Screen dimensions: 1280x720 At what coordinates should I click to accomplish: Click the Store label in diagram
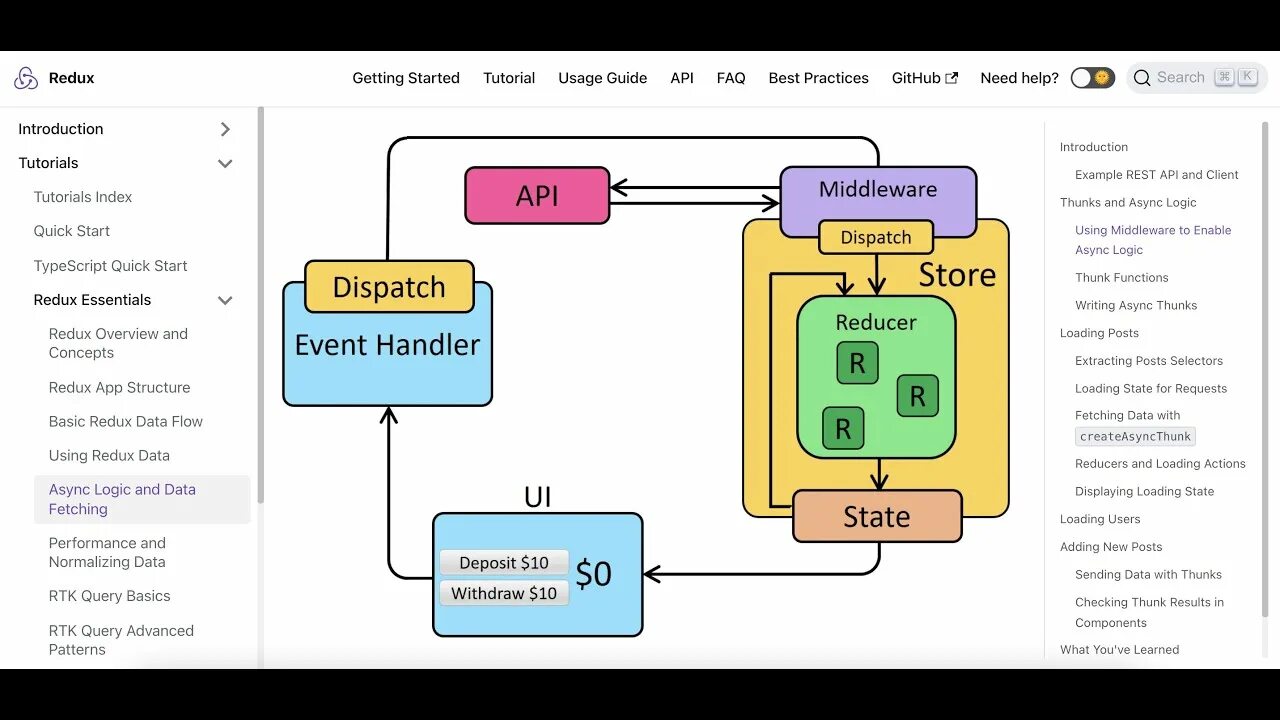point(957,275)
